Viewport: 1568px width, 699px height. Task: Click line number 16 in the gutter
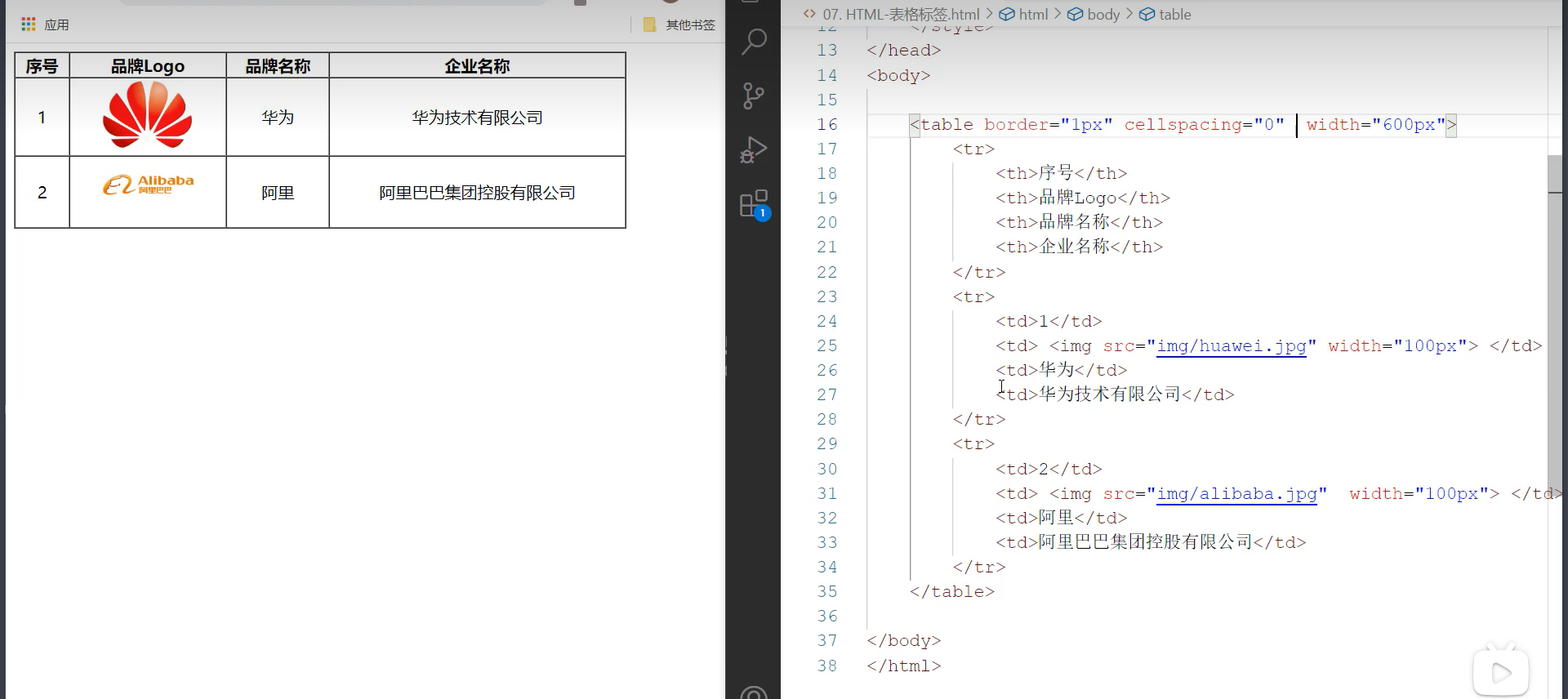pyautogui.click(x=827, y=124)
